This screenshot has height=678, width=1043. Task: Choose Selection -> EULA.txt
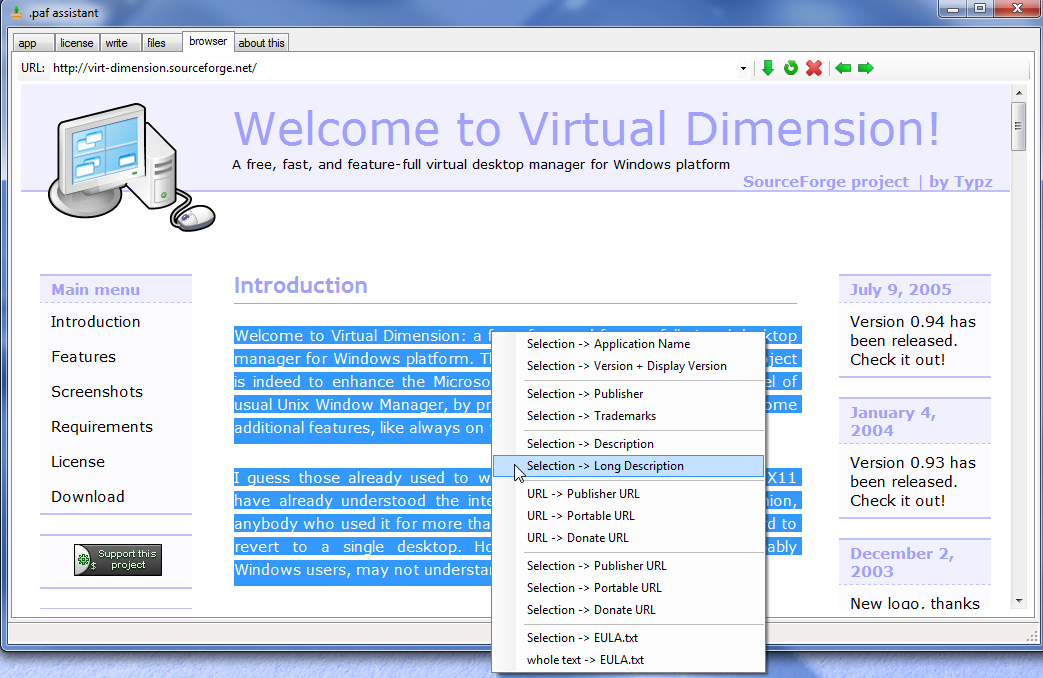(x=628, y=637)
